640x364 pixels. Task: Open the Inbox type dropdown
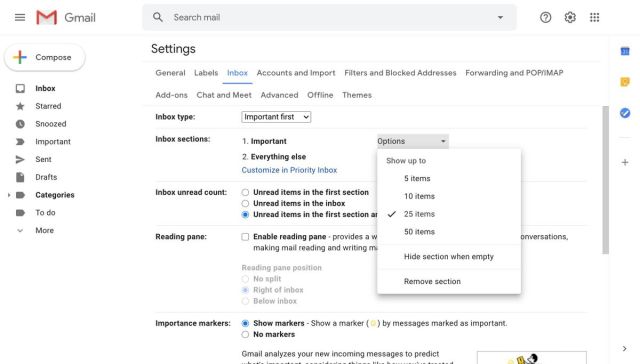[x=276, y=117]
